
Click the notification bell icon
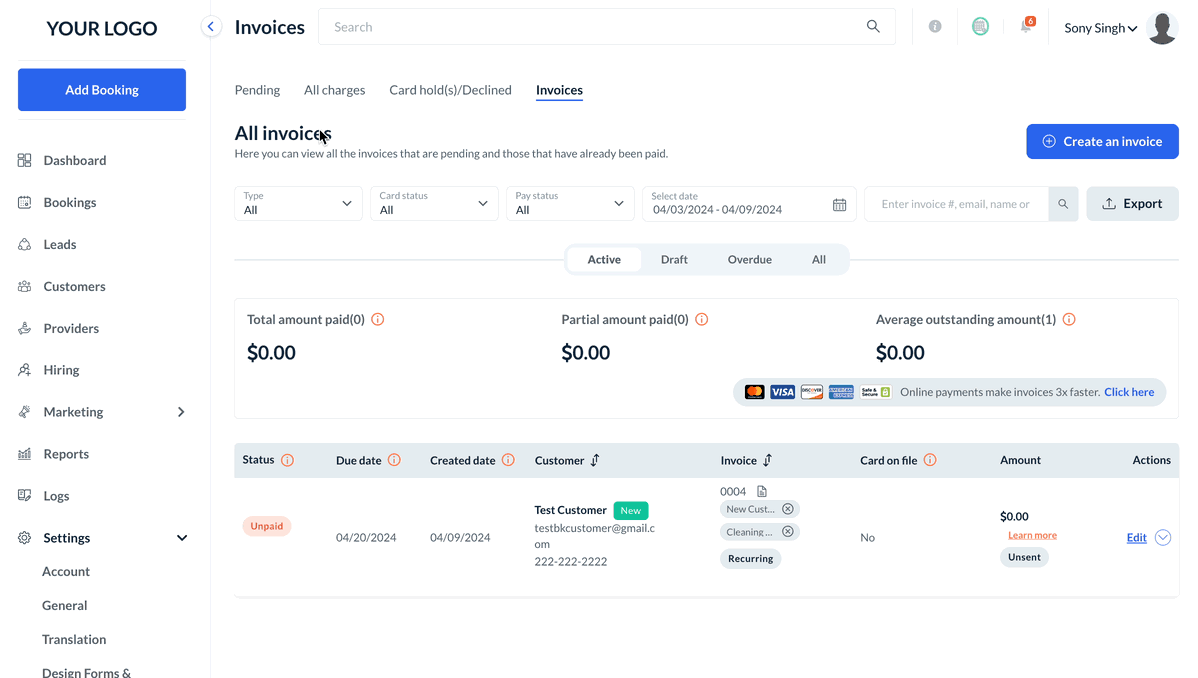(x=1026, y=27)
